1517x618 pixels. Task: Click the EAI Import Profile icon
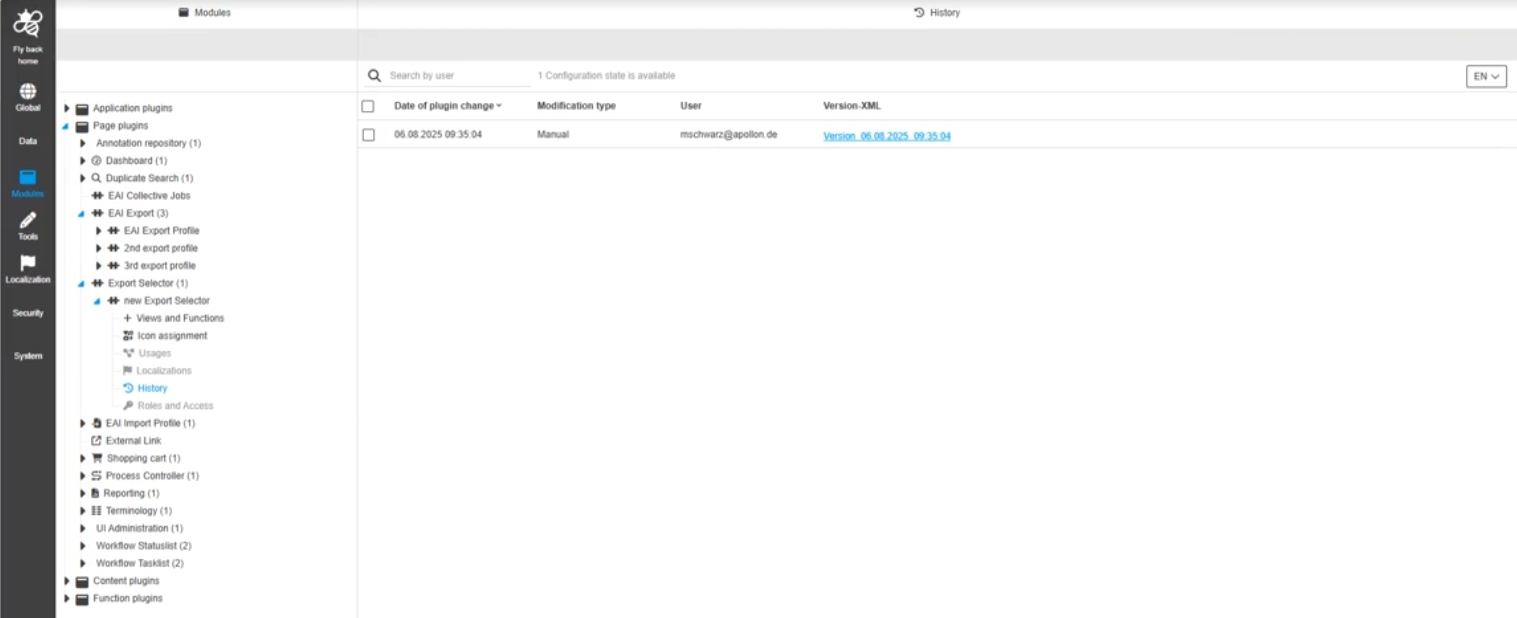point(97,423)
